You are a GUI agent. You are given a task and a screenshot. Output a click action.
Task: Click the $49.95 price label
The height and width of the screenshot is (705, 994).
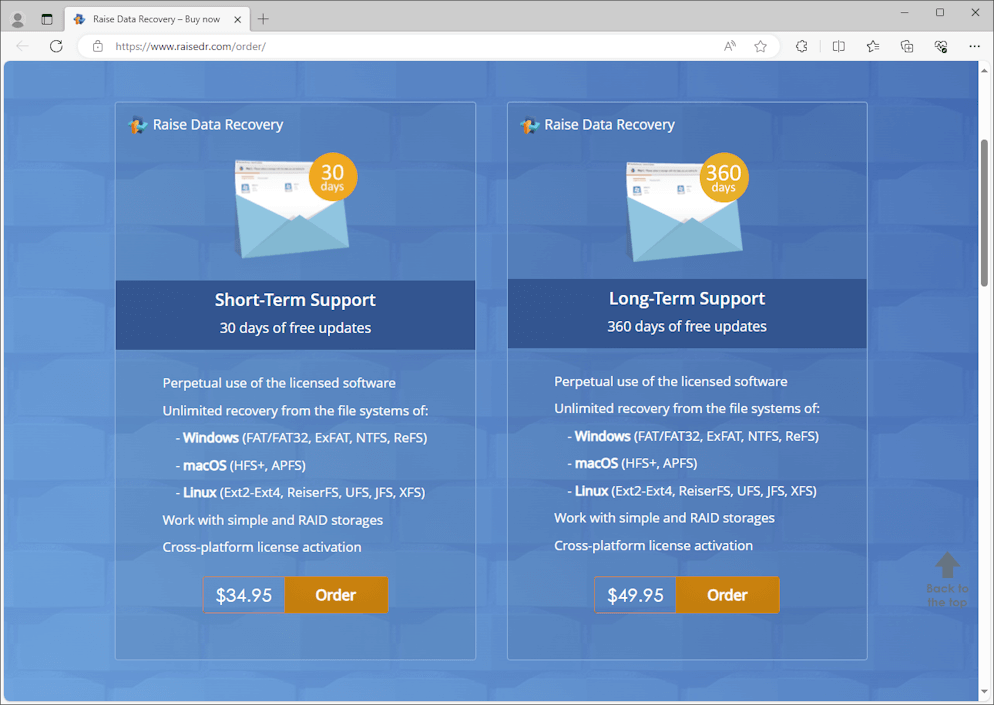(635, 595)
